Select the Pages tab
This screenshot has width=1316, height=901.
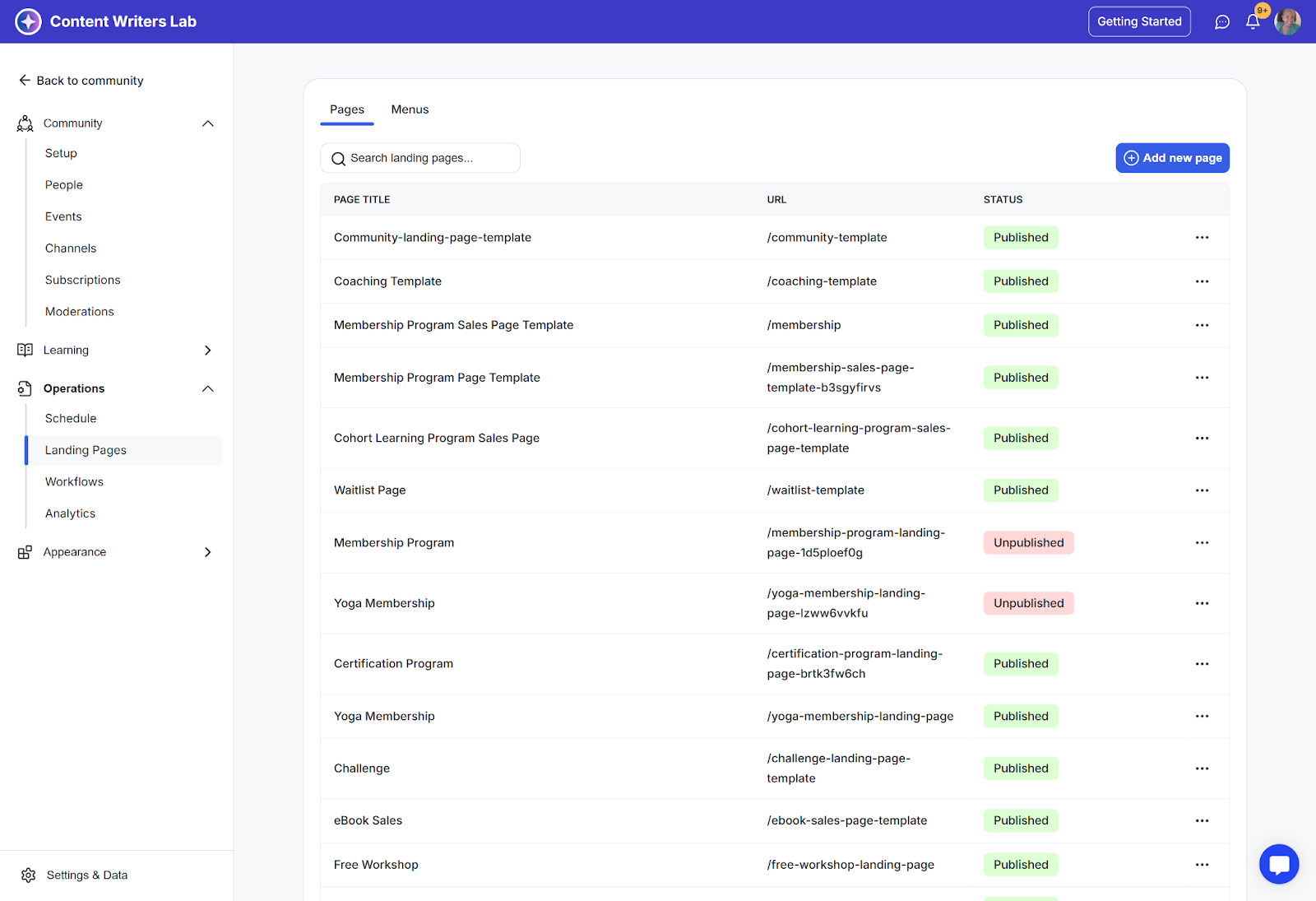[x=346, y=109]
